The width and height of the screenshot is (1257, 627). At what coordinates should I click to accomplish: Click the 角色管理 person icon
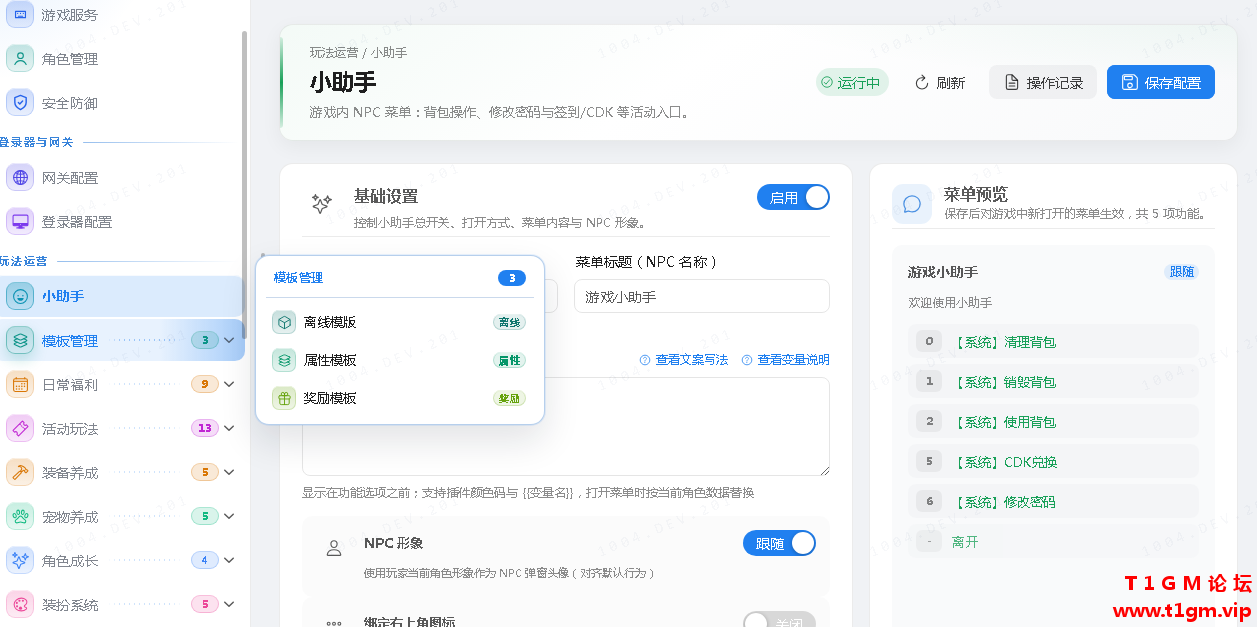[x=20, y=59]
